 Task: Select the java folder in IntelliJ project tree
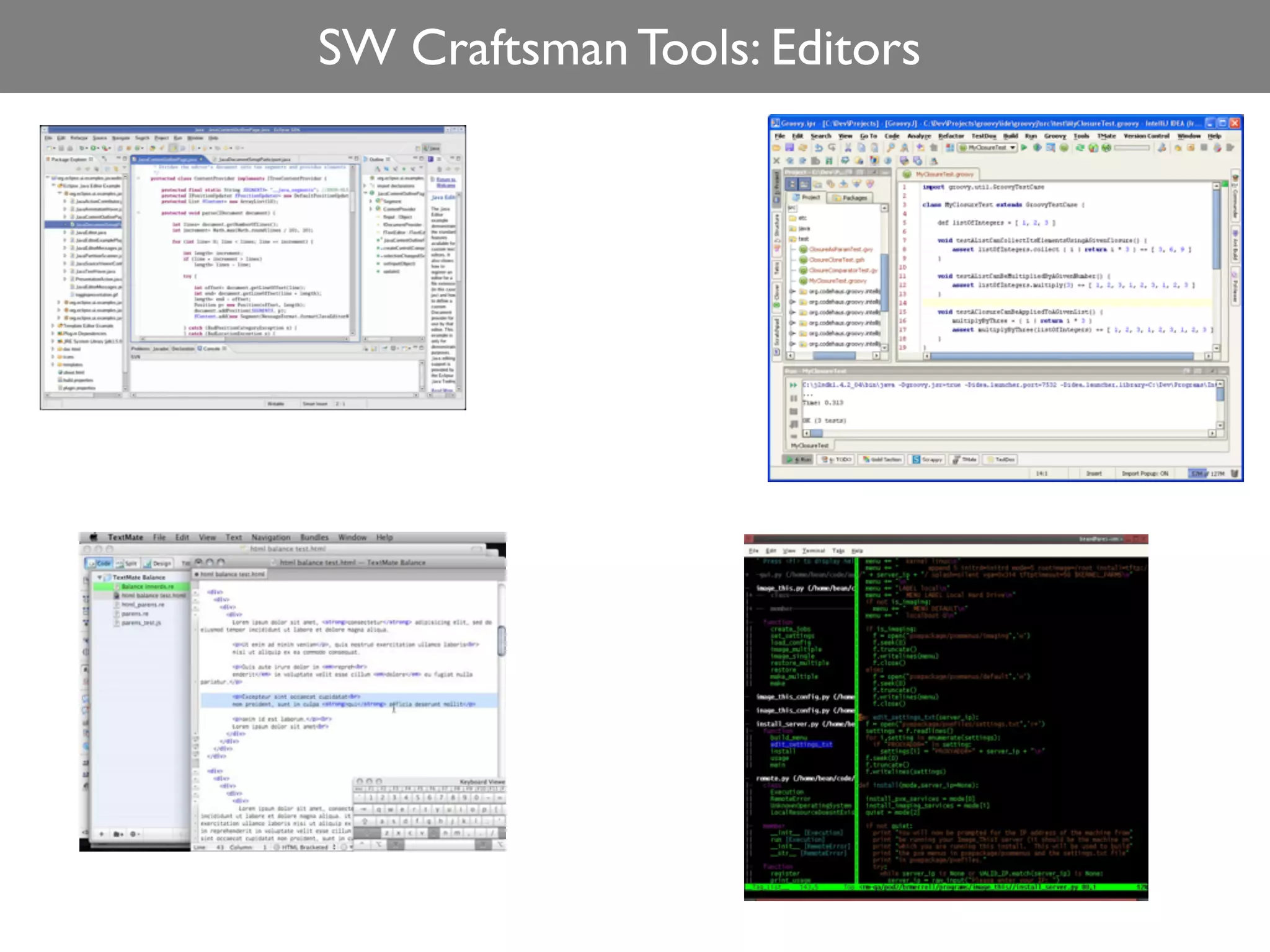click(799, 228)
